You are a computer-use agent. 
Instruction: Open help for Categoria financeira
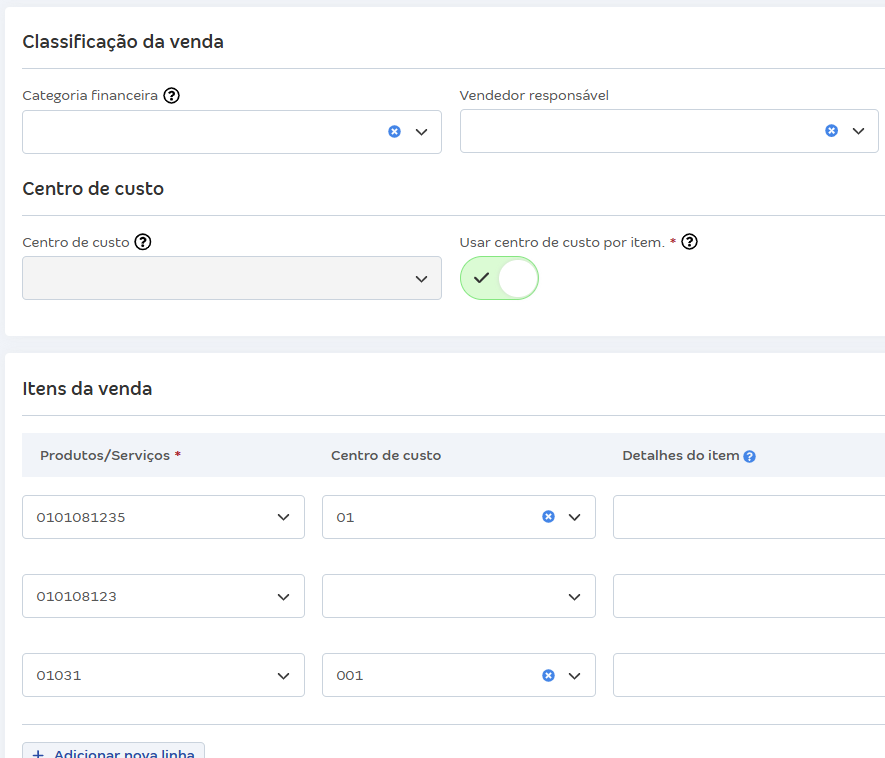coord(170,95)
